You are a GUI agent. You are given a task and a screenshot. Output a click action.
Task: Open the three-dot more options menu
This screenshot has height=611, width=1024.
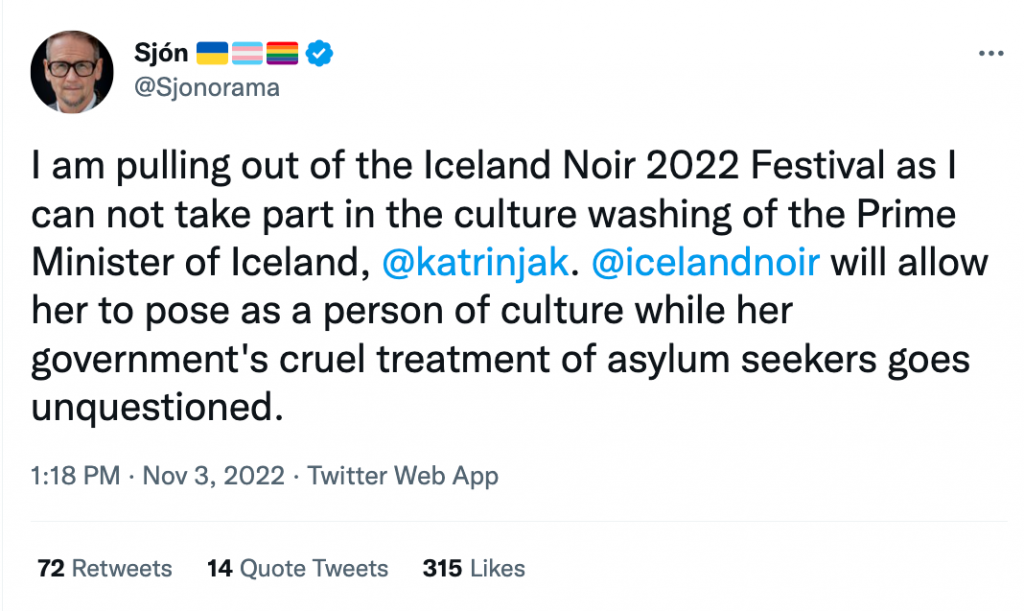(x=991, y=53)
